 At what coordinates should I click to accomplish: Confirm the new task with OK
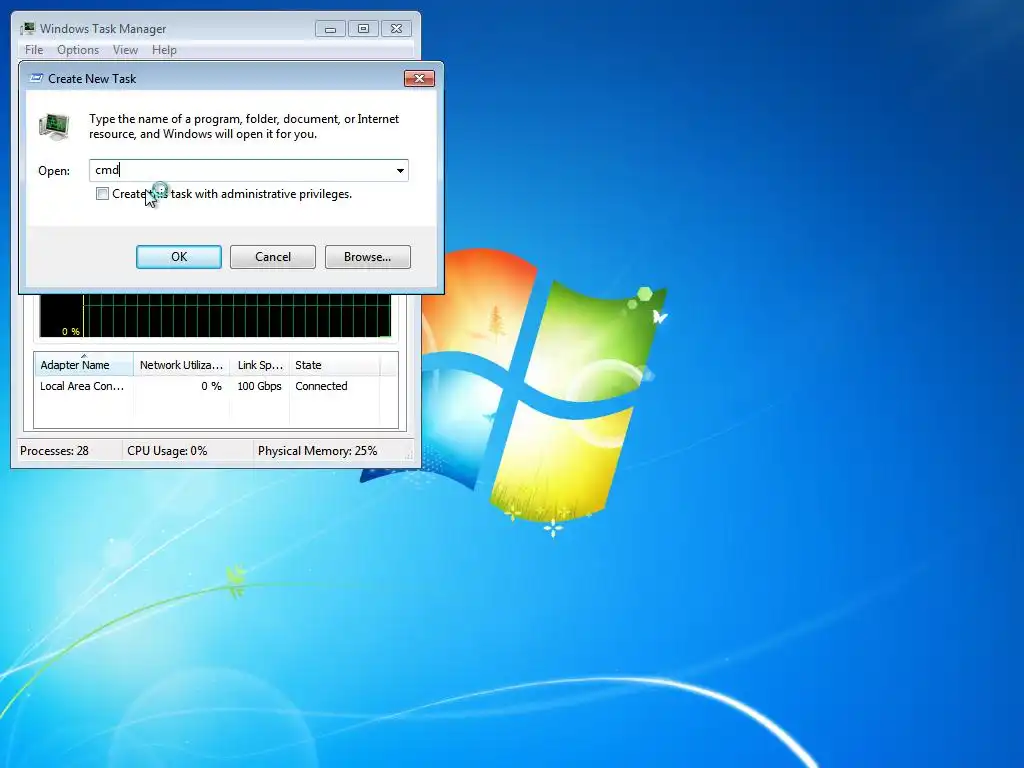179,257
